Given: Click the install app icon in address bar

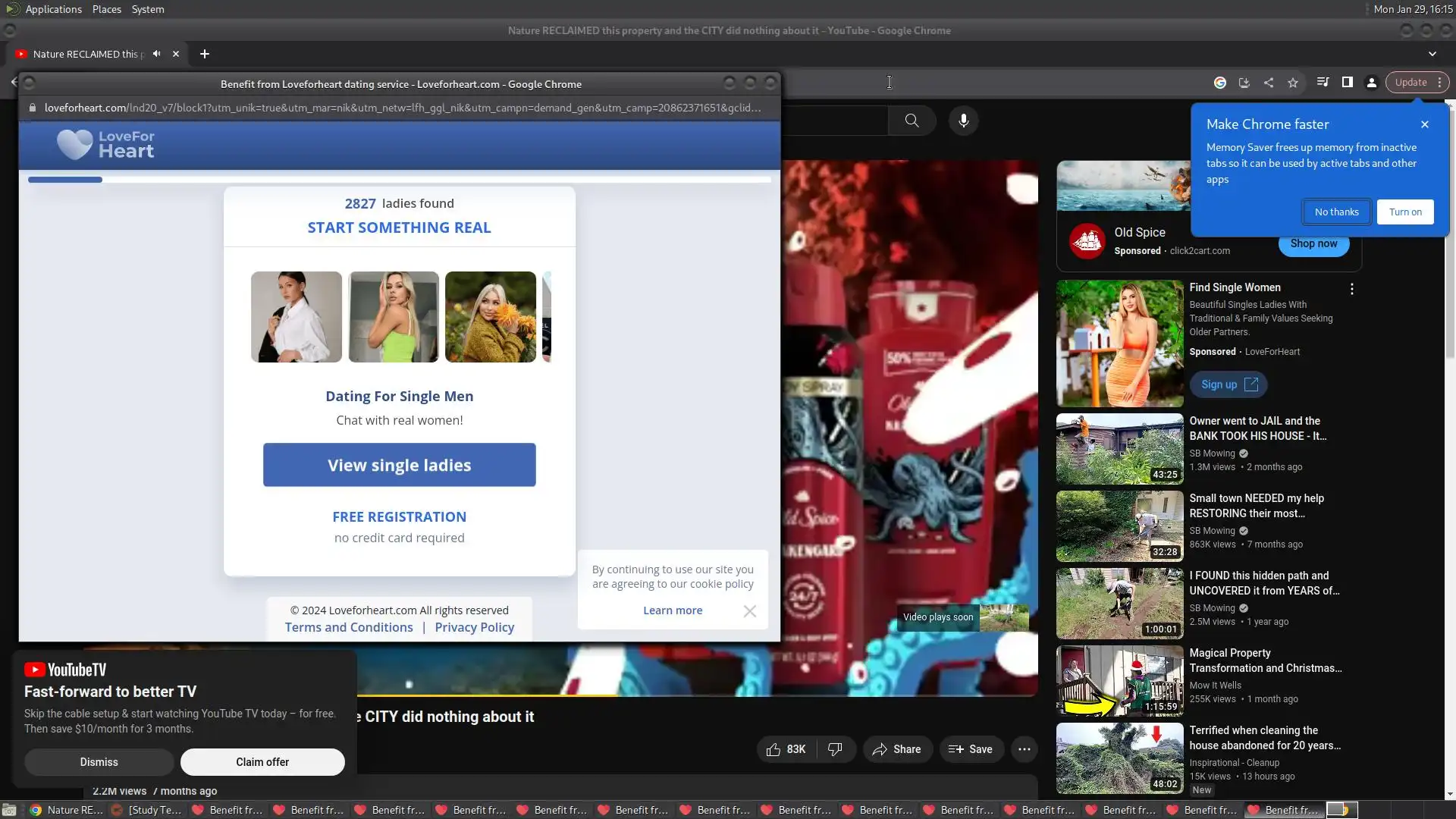Looking at the screenshot, I should coord(1244,83).
